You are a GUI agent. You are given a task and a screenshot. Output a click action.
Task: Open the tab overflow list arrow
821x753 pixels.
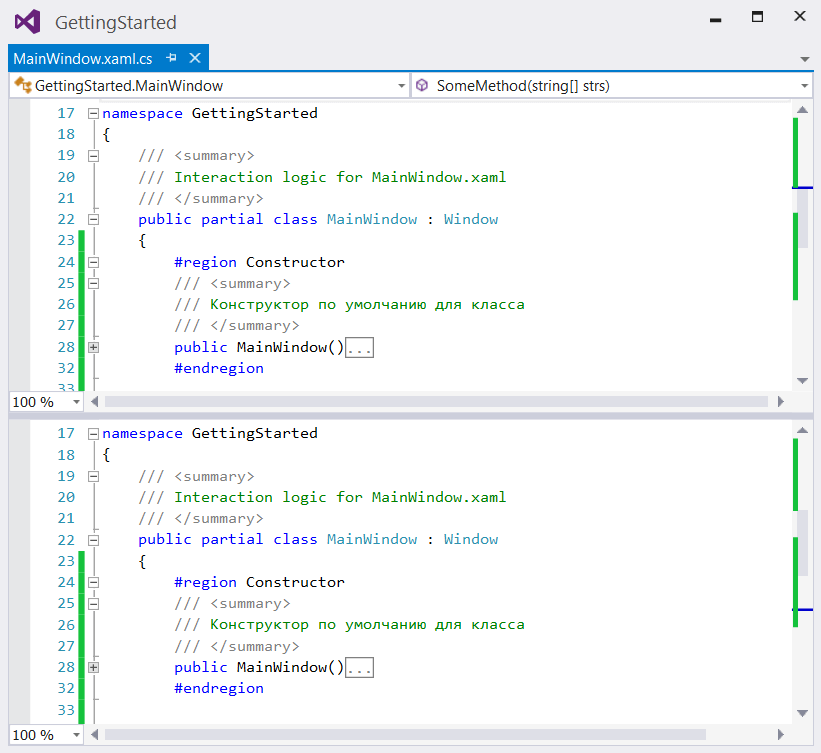click(x=805, y=59)
